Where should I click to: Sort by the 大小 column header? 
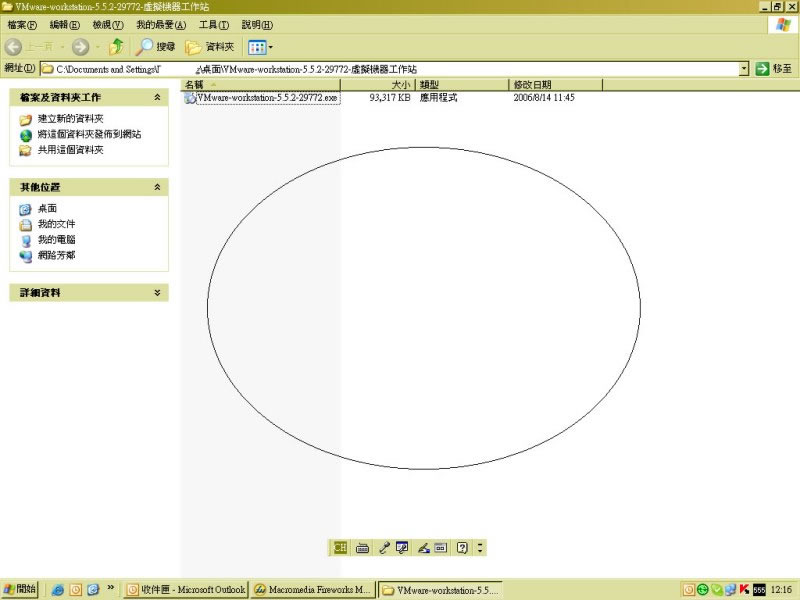(378, 85)
